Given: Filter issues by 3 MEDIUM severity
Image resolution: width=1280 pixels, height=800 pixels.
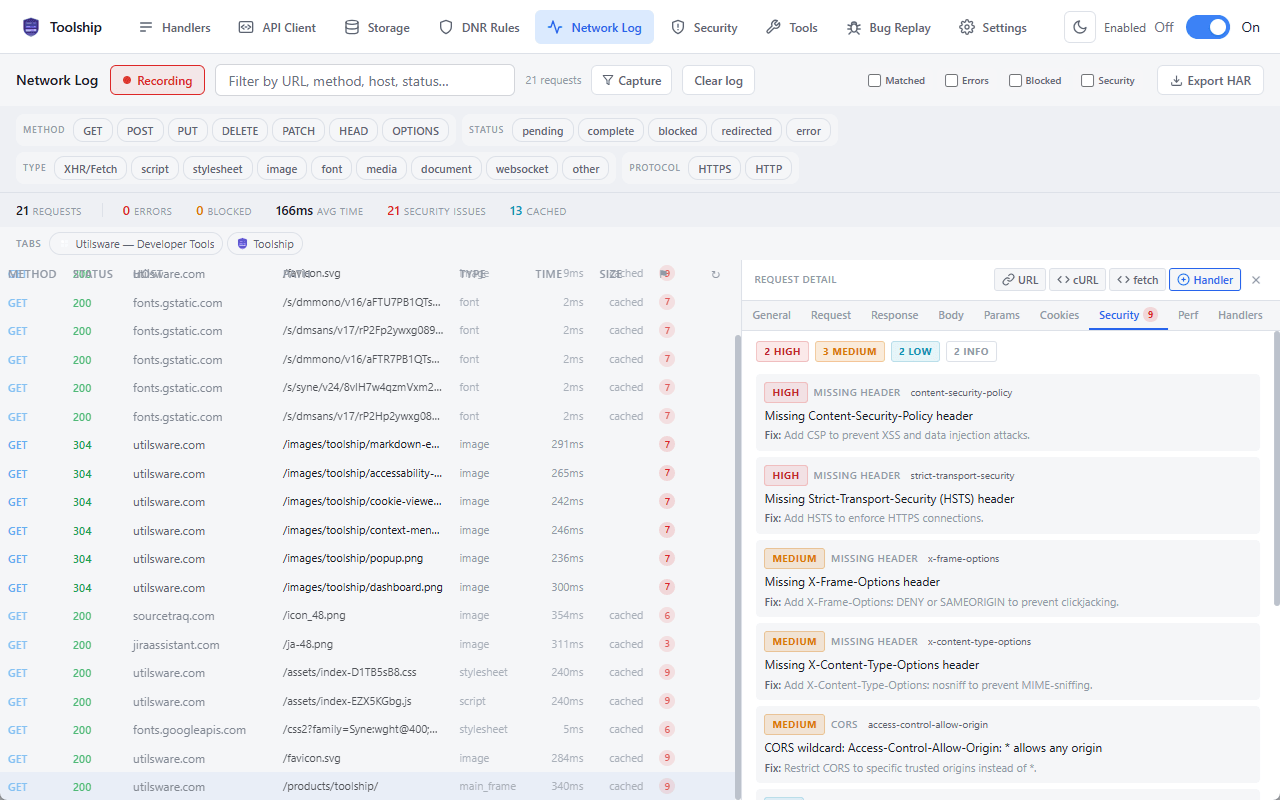Looking at the screenshot, I should click(x=849, y=351).
